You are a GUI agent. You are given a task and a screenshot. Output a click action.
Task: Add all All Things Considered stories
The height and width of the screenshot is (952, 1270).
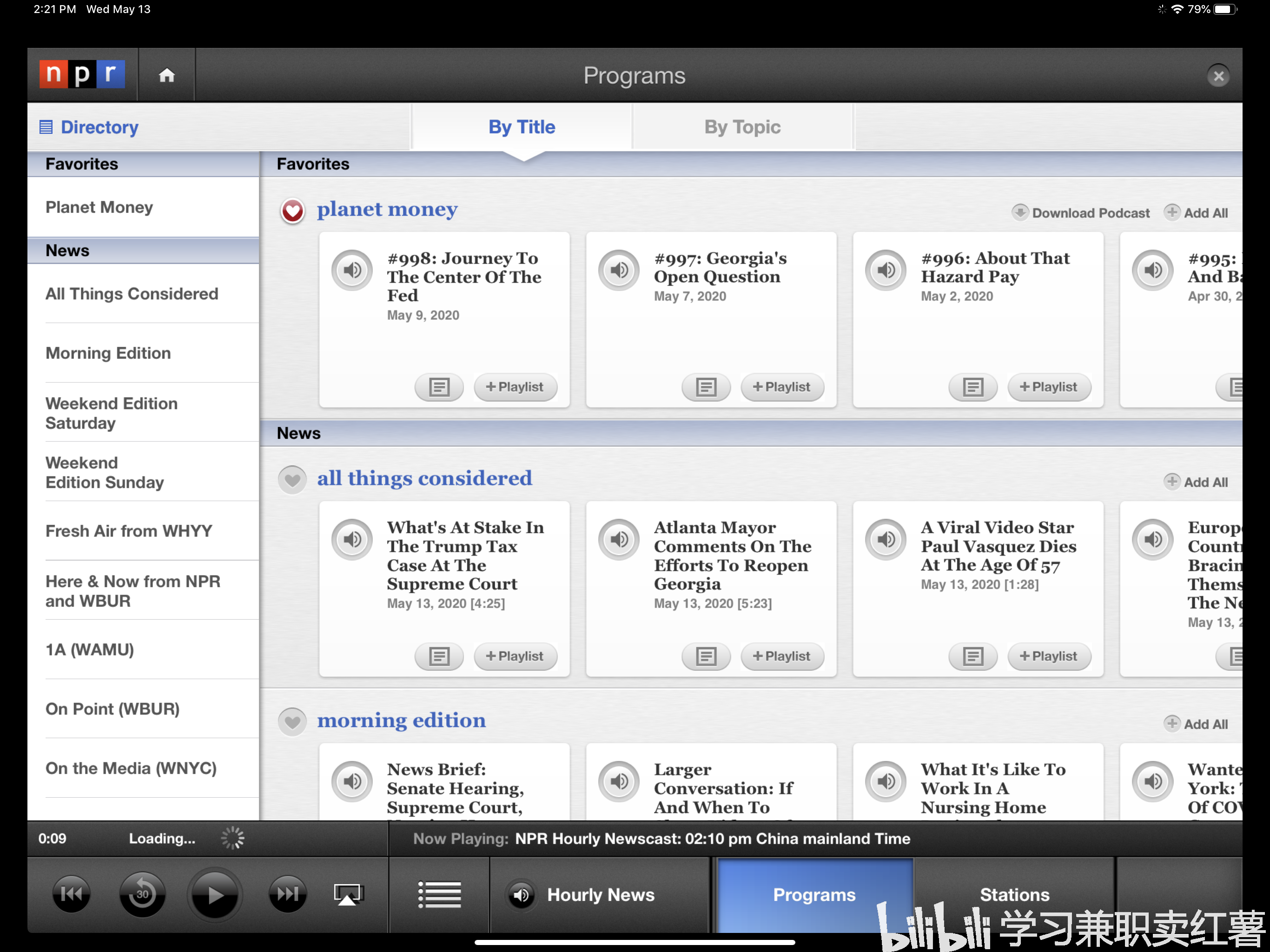coord(1197,483)
